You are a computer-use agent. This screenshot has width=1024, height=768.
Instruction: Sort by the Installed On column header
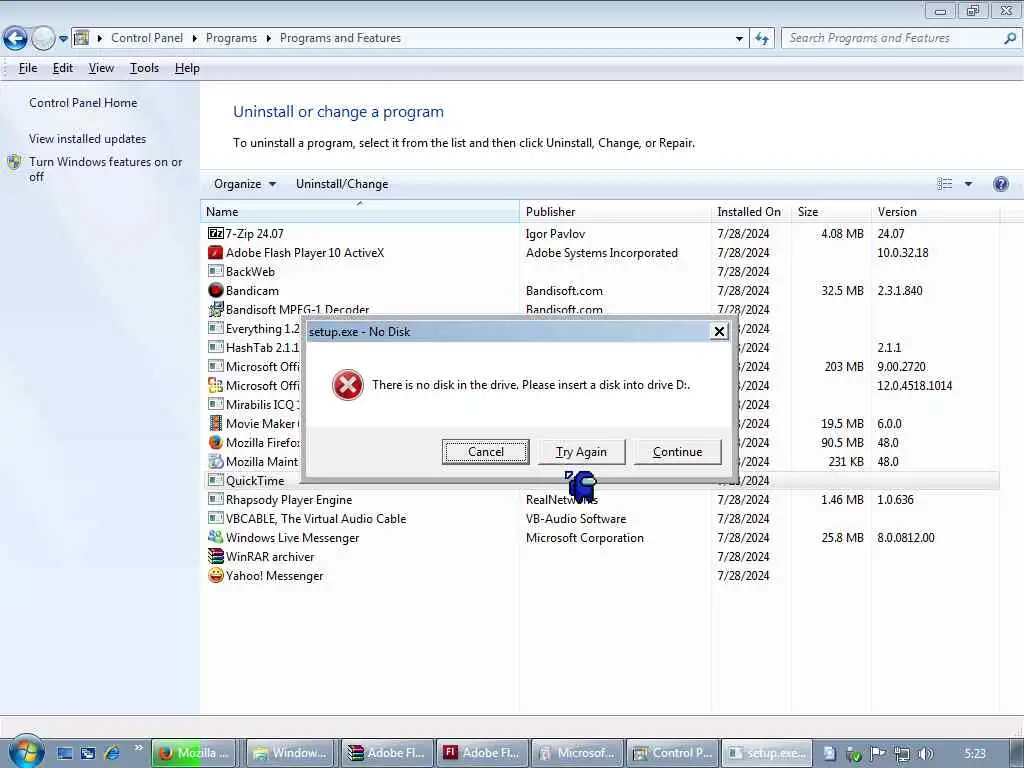(x=751, y=212)
